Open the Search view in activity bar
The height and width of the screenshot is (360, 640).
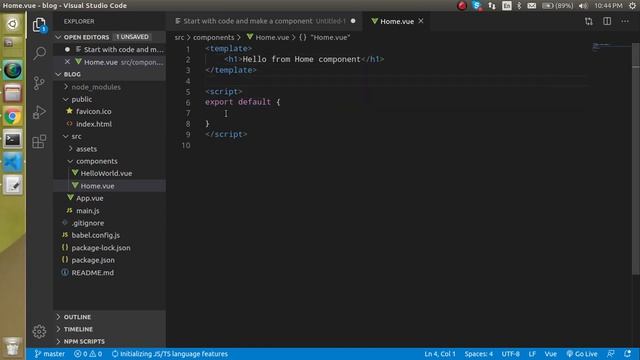[39, 53]
